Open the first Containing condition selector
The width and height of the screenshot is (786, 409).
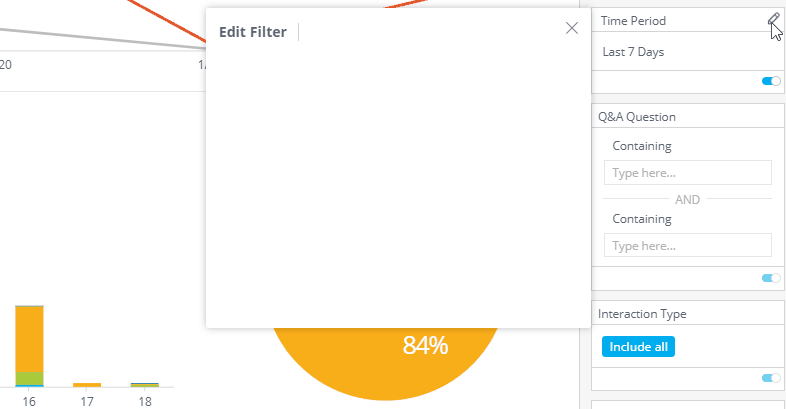click(x=642, y=146)
